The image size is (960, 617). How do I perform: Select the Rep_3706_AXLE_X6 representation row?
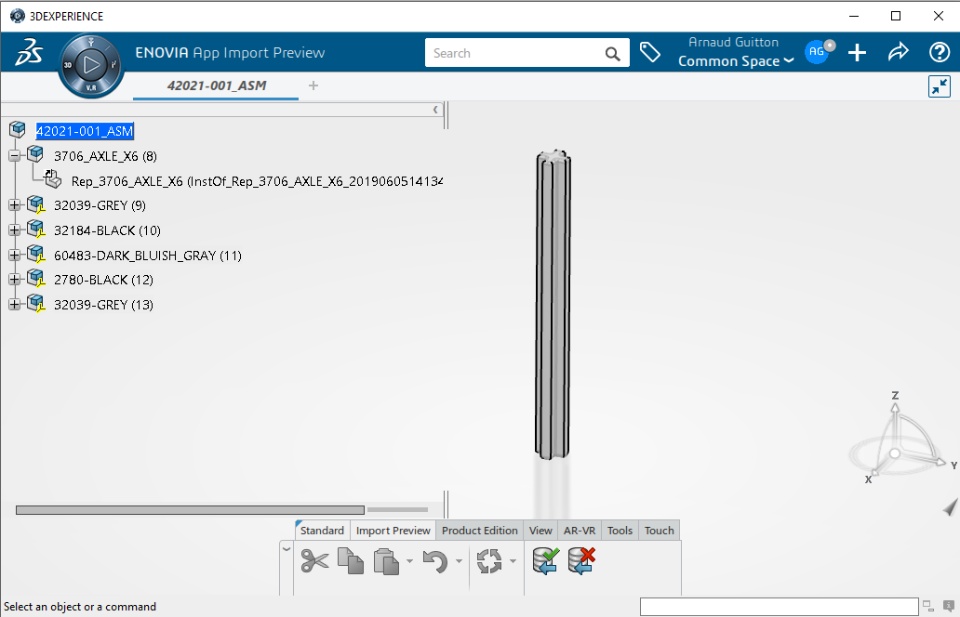(x=257, y=181)
